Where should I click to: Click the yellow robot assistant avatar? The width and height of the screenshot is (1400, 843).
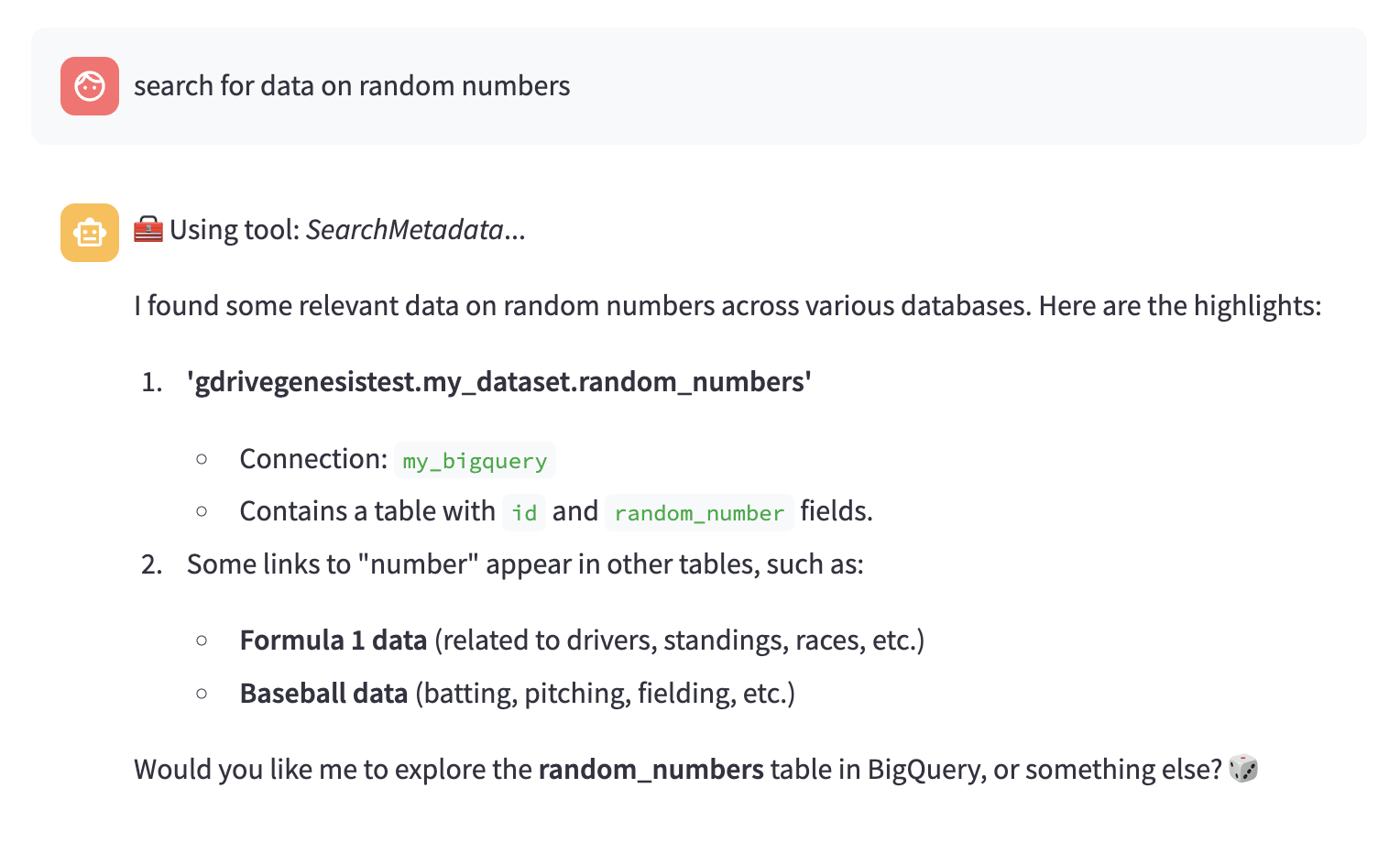click(x=90, y=233)
